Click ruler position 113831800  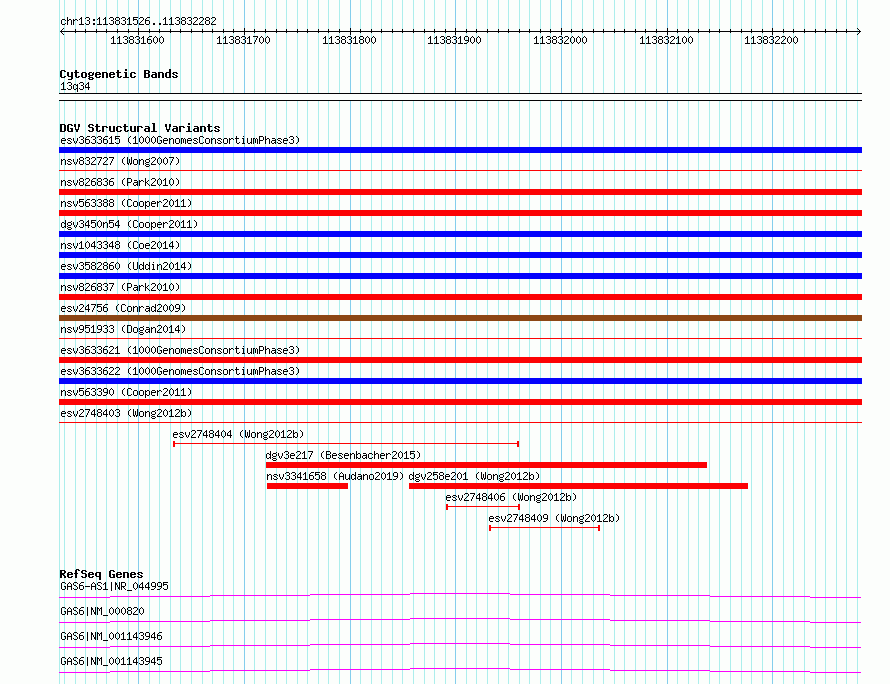(x=349, y=40)
